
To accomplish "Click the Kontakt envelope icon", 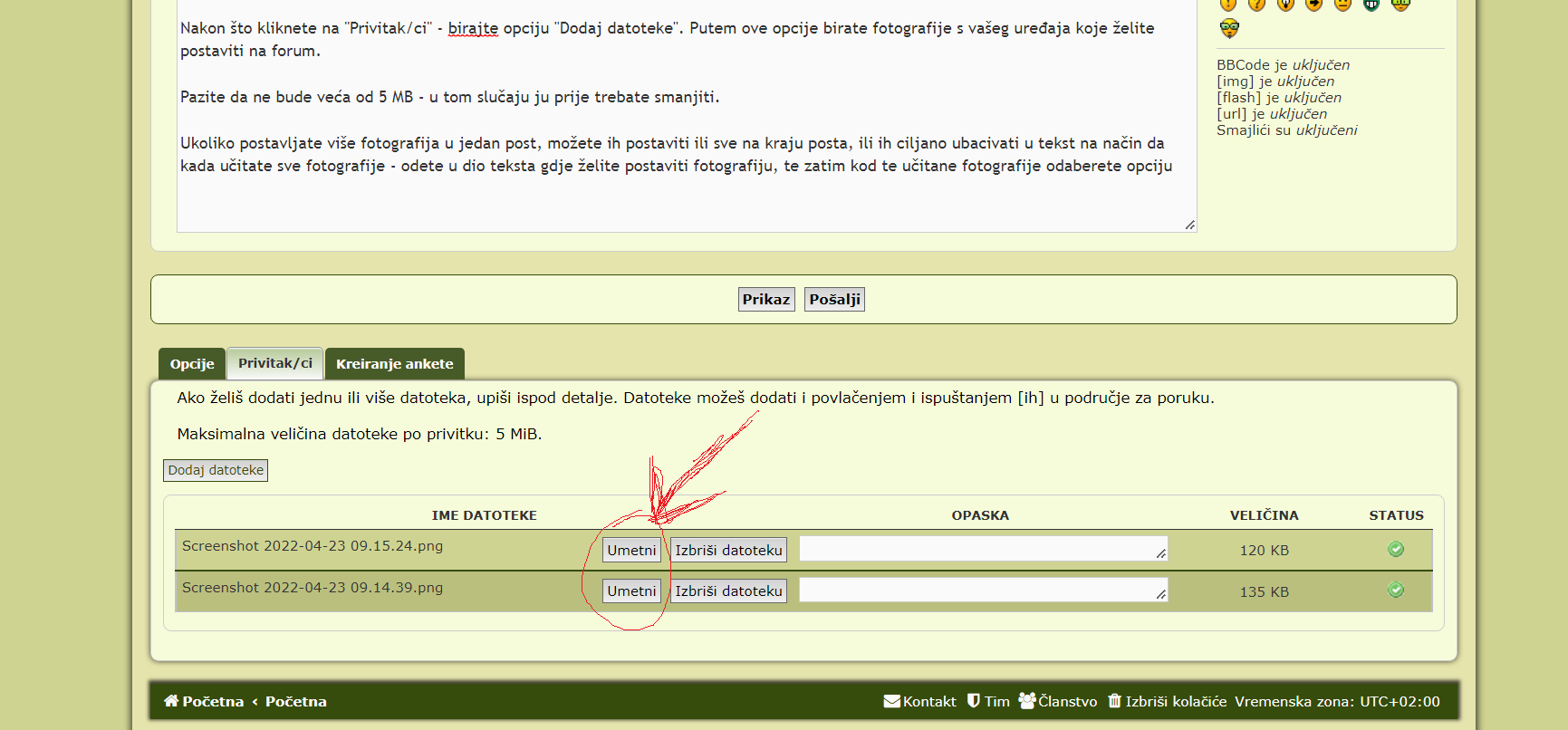I will click(891, 701).
